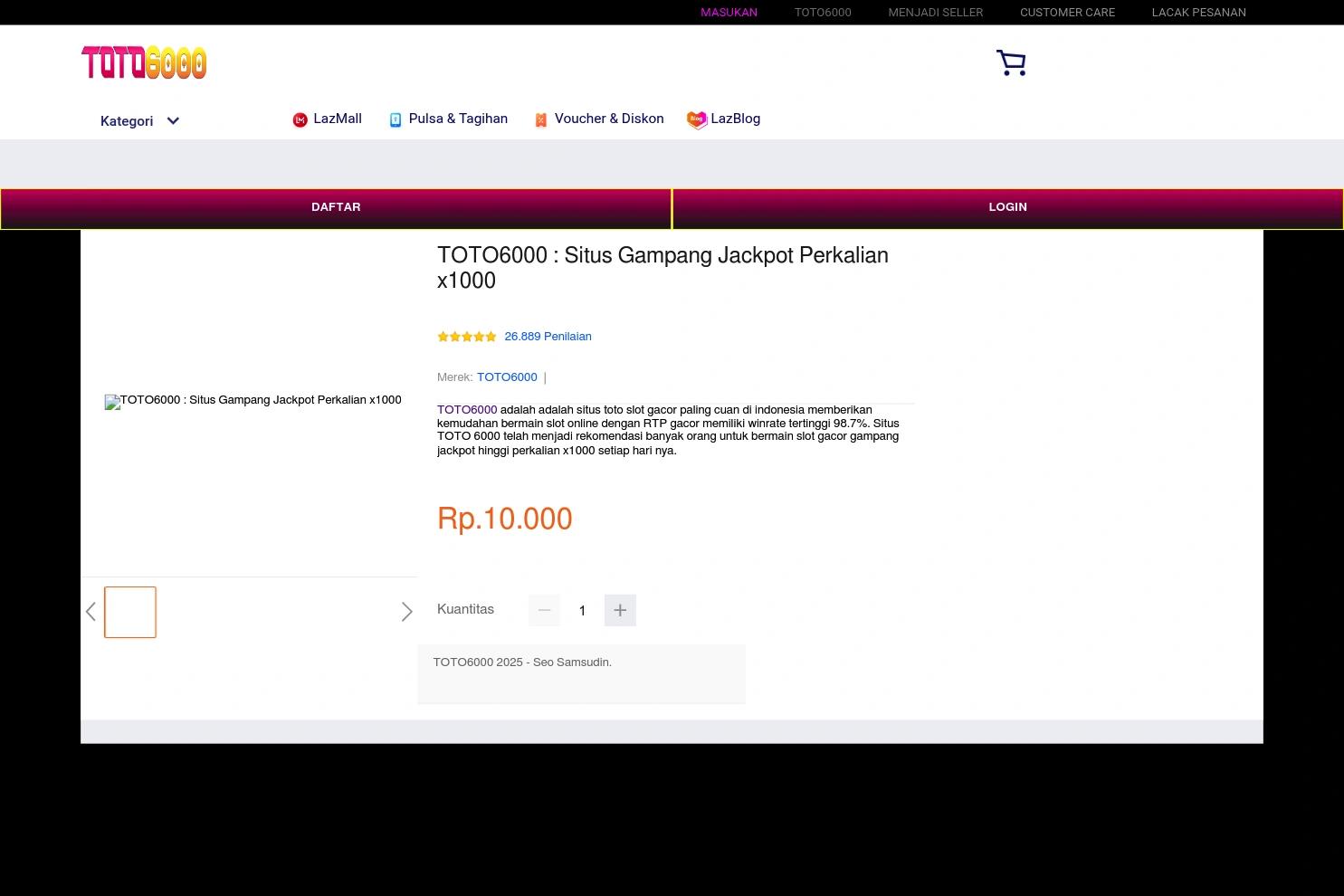
Task: Click the quantity input field
Action: (x=582, y=611)
